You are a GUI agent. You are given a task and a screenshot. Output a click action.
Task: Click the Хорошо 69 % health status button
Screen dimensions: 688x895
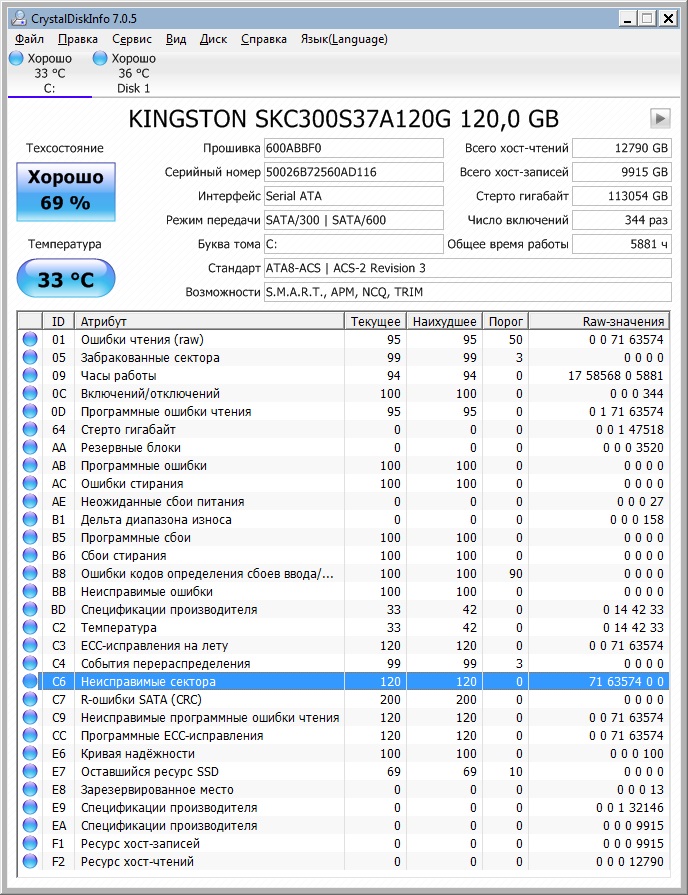coord(66,192)
